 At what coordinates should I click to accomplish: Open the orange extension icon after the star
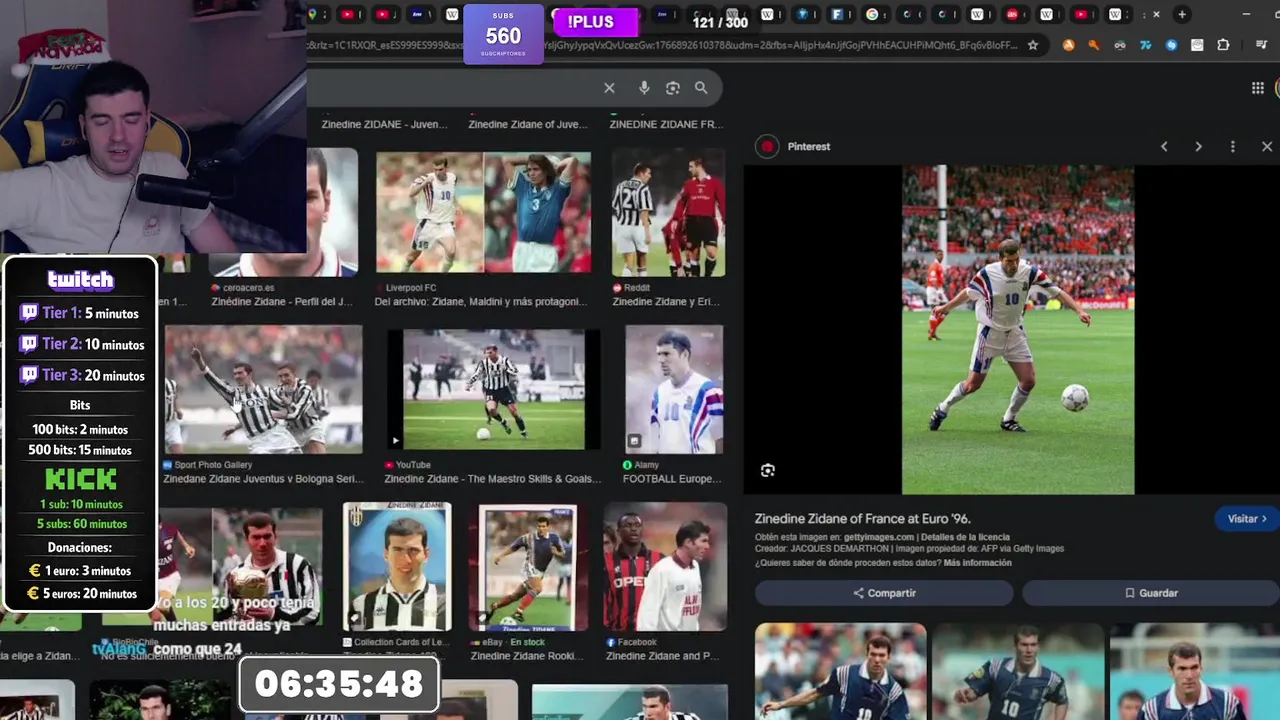pos(1068,45)
